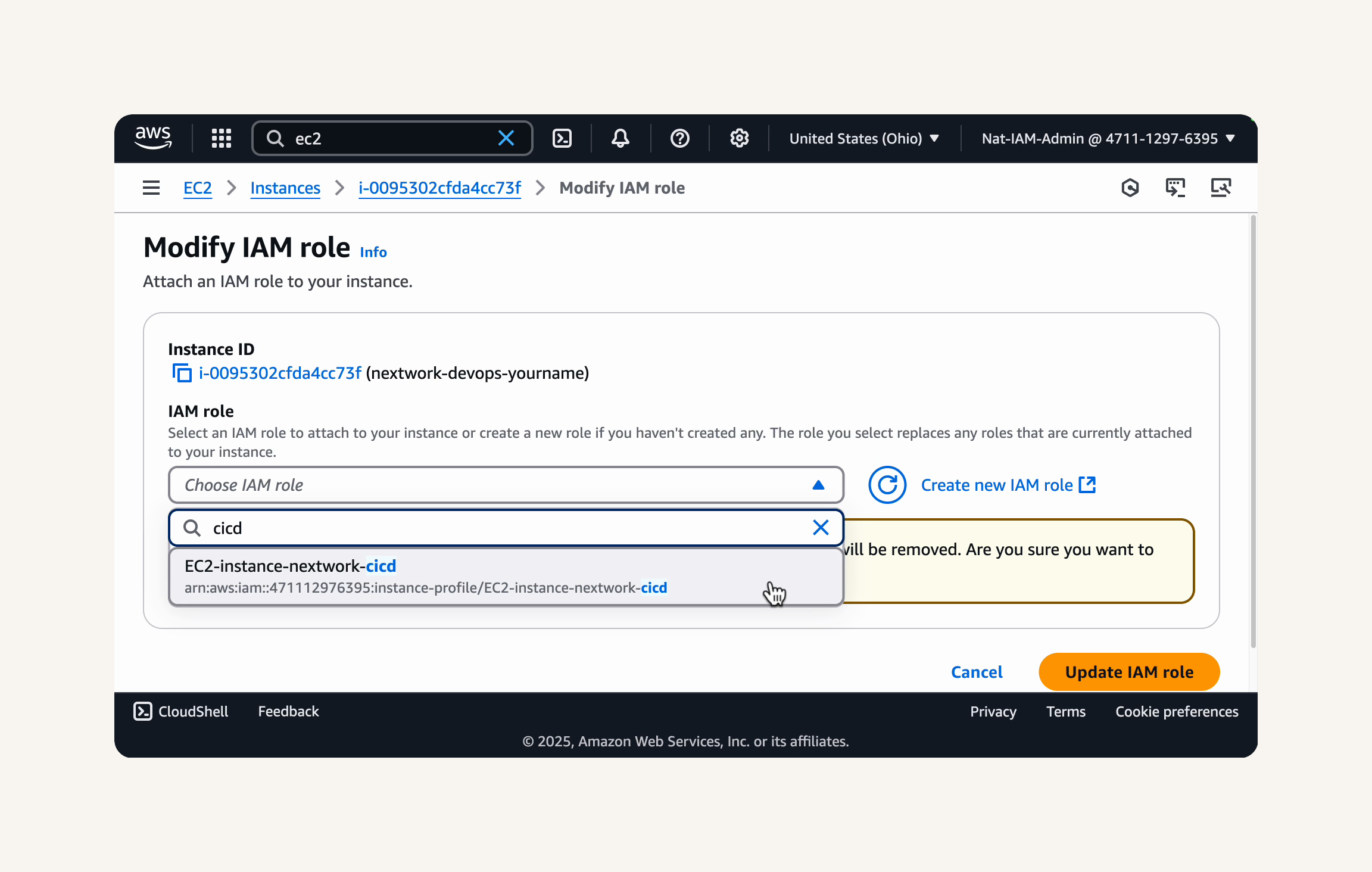
Task: Click the Cancel button
Action: coord(977,672)
